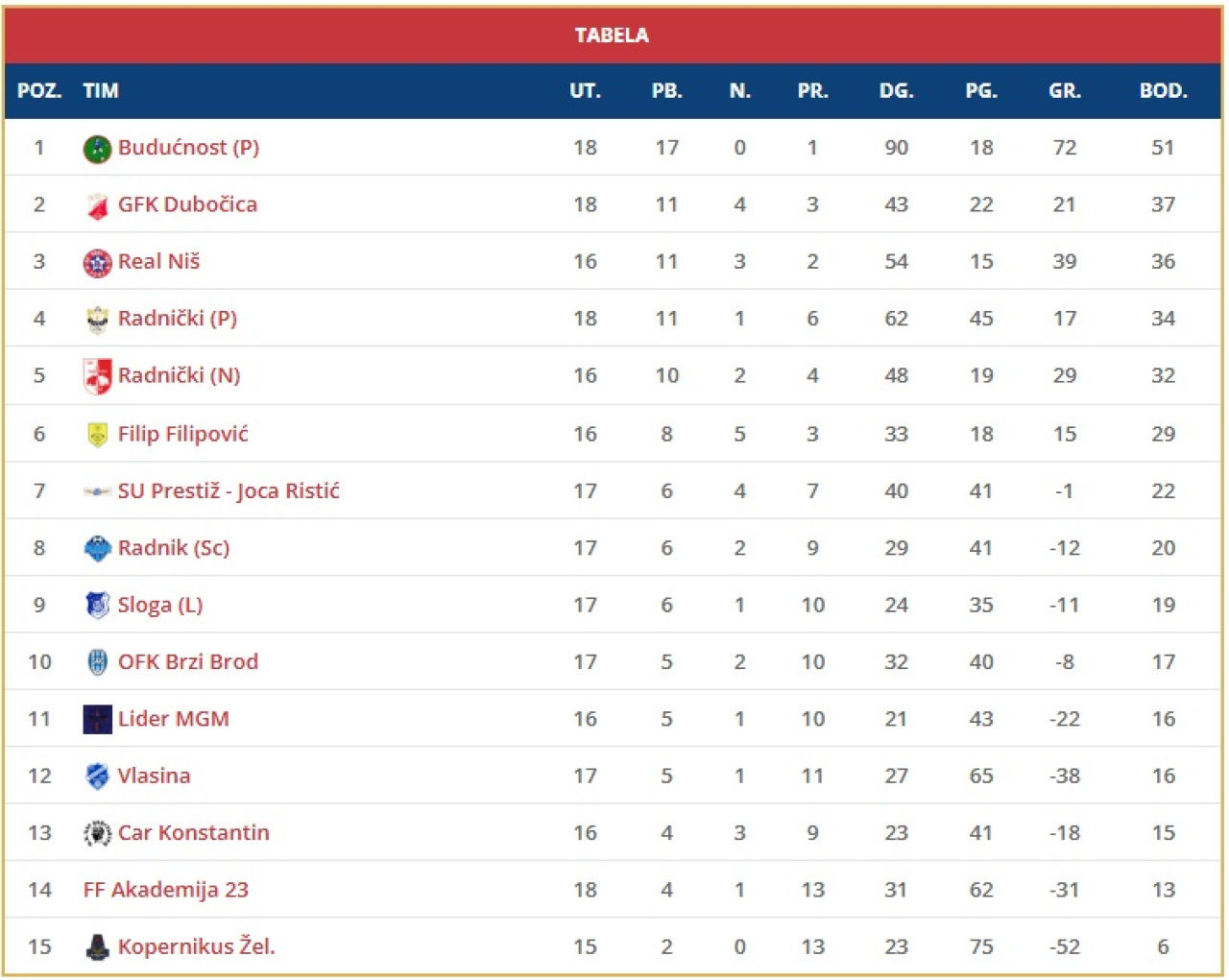
Task: Click the GR. goal difference column header
Action: pyautogui.click(x=1064, y=91)
